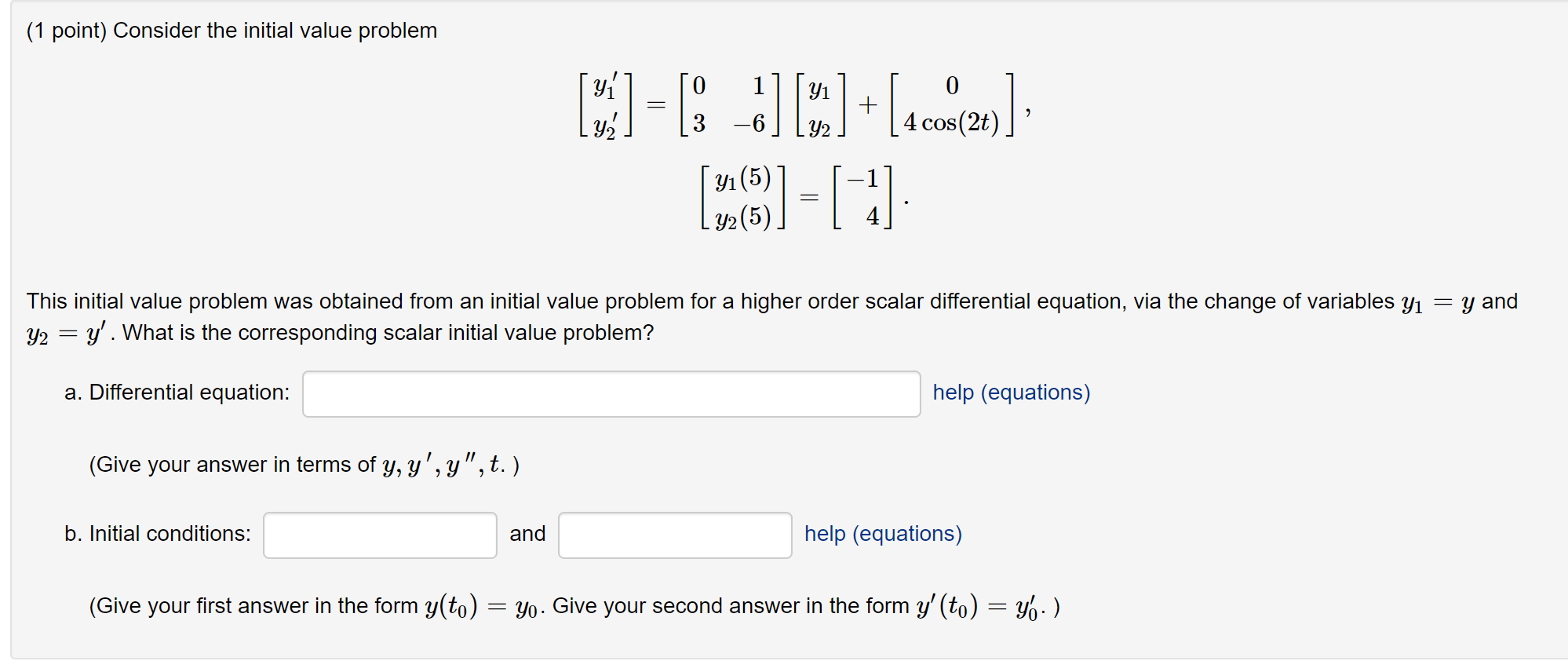Click the "Consider the initial value problem" heading

click(x=275, y=31)
